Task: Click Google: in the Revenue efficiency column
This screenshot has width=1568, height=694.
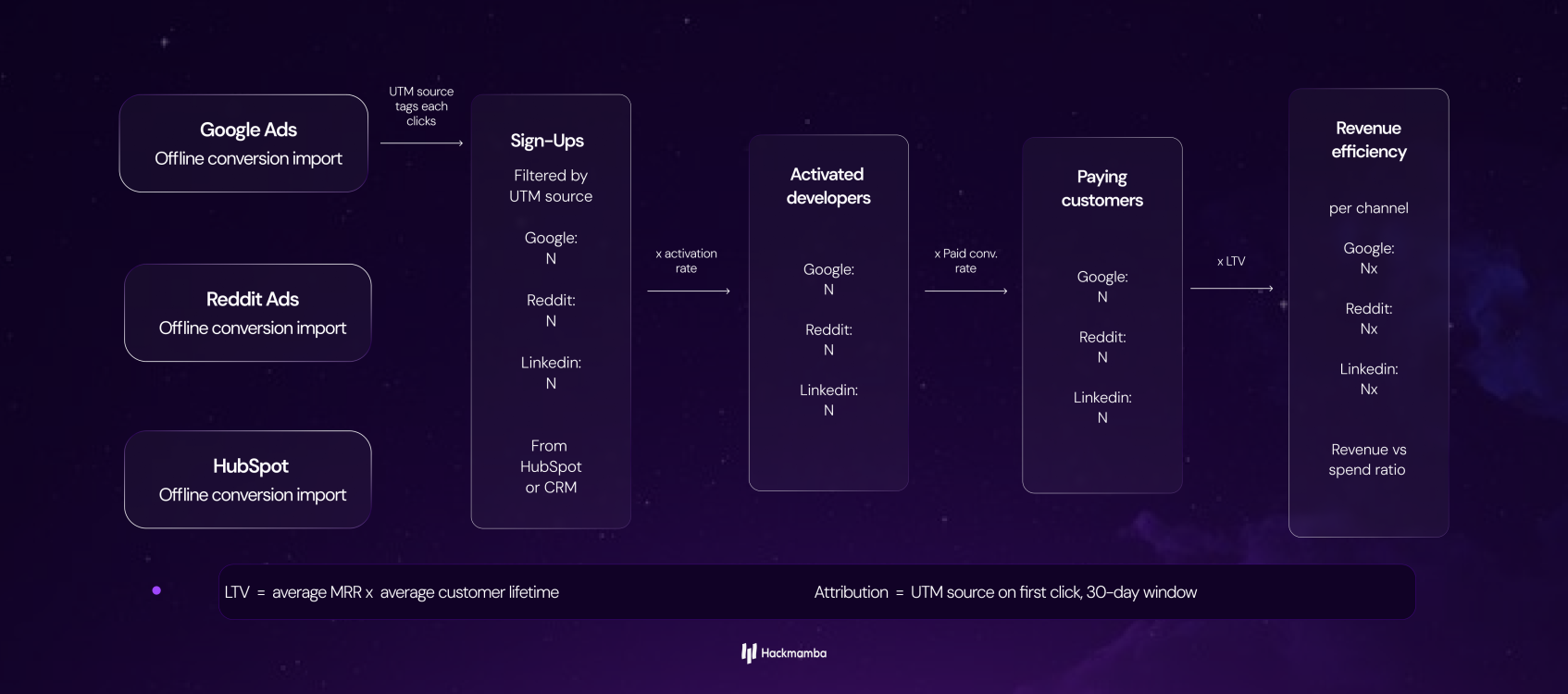Action: (x=1369, y=248)
